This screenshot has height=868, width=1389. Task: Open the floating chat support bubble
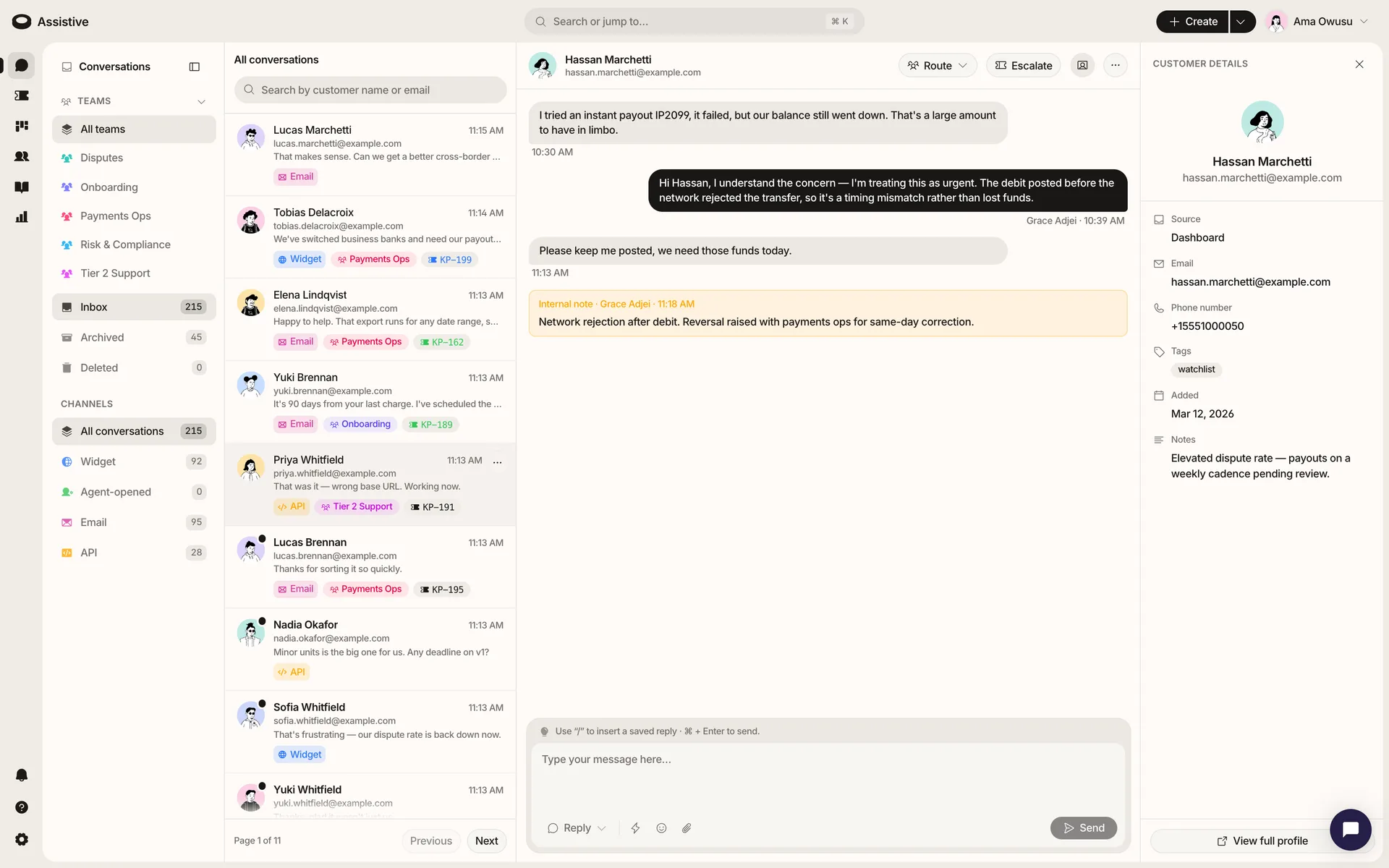[1350, 830]
